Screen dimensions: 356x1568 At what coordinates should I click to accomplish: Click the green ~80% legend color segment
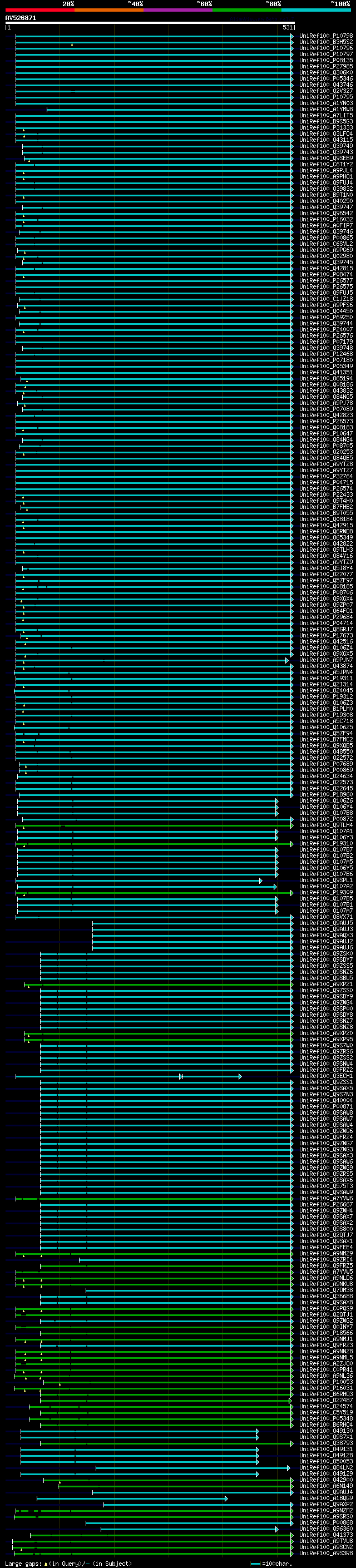247,10
